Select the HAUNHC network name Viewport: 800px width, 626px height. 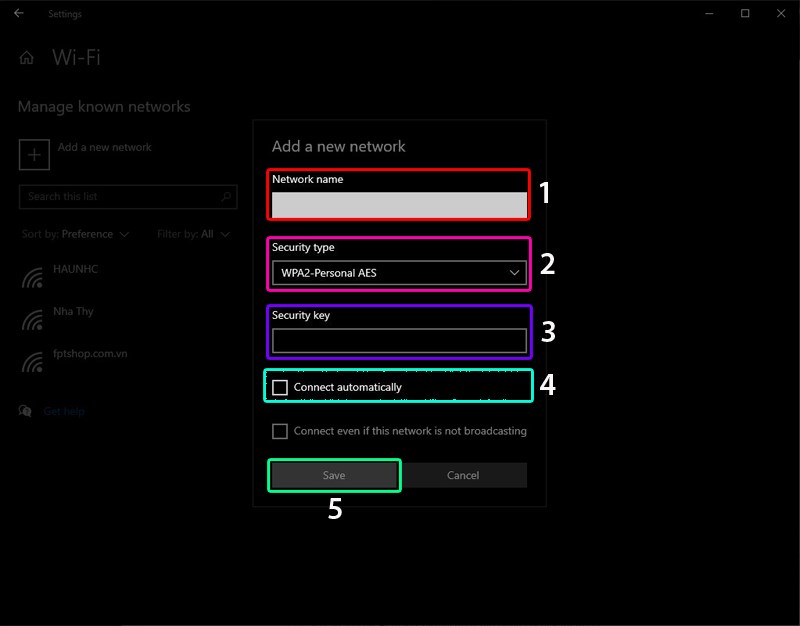(x=76, y=269)
